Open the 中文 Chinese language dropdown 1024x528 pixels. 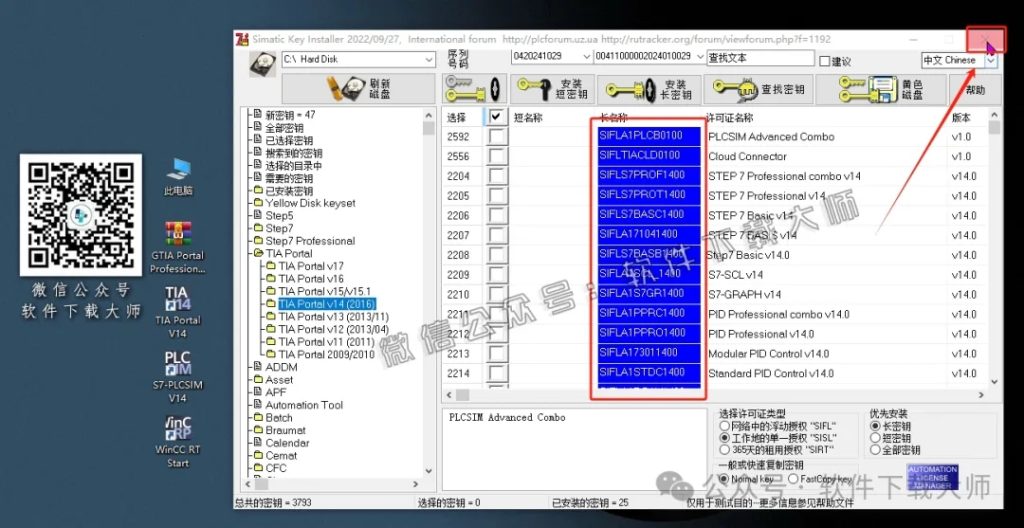click(991, 60)
